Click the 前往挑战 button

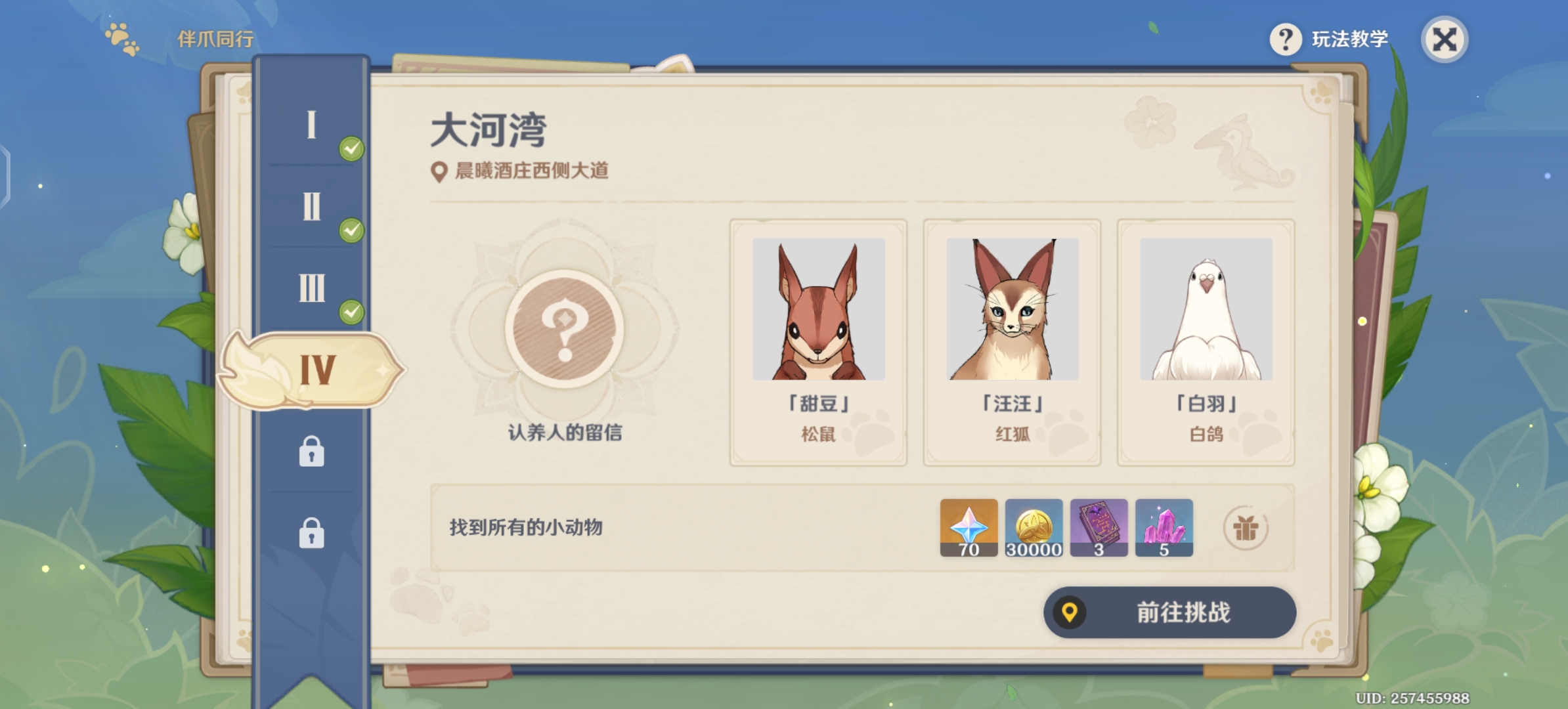click(1169, 612)
